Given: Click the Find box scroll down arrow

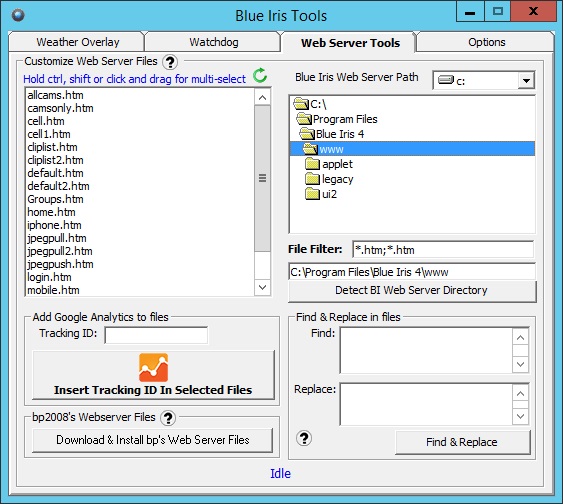Looking at the screenshot, I should [x=520, y=364].
